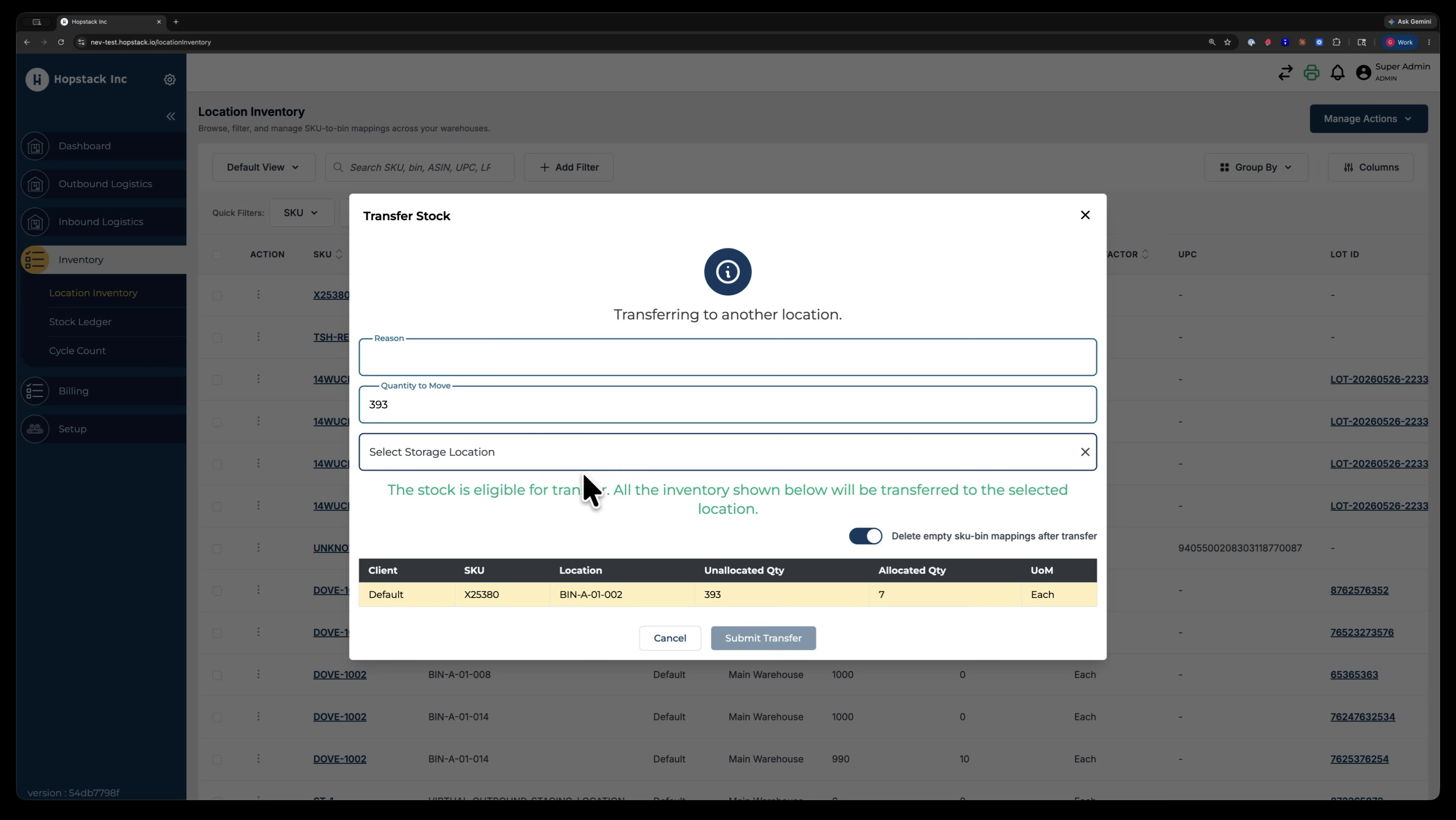The image size is (1456, 820).
Task: Open notifications bell
Action: [1337, 73]
